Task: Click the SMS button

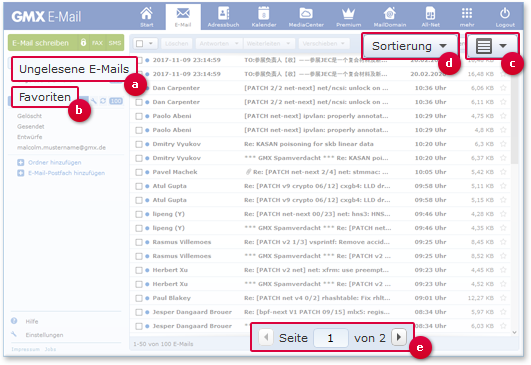Action: (115, 43)
